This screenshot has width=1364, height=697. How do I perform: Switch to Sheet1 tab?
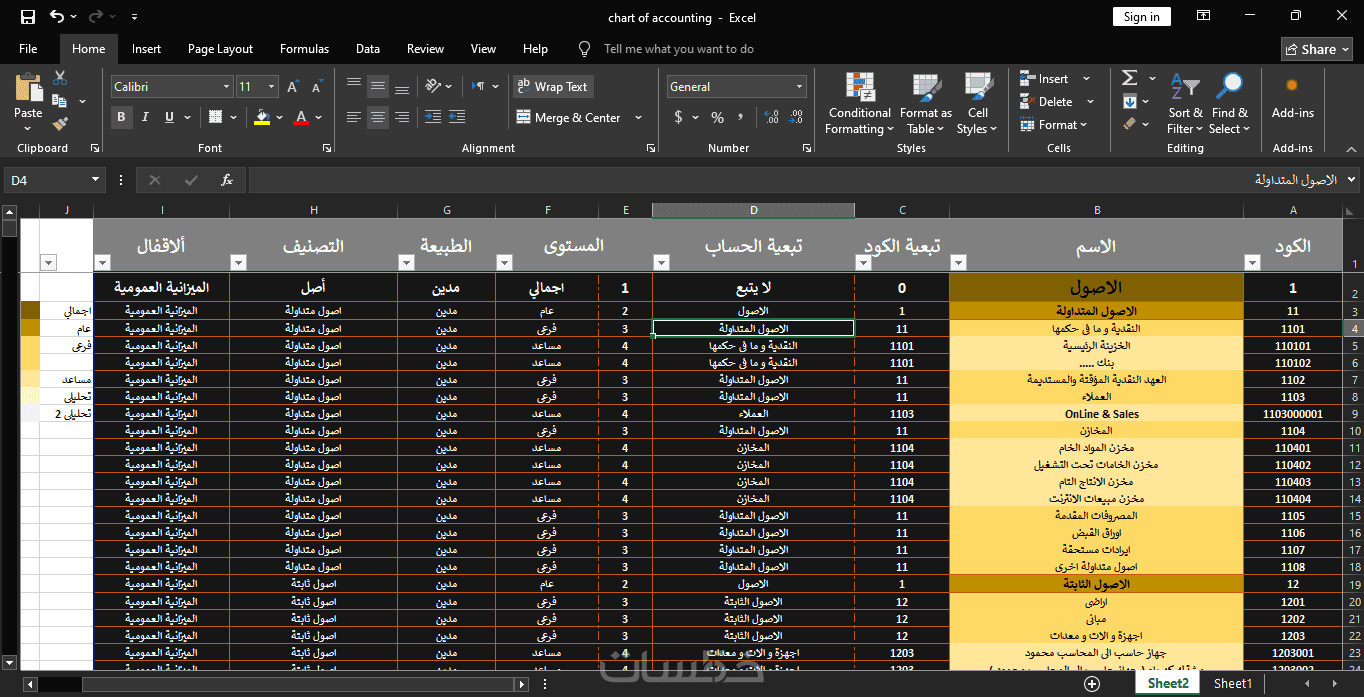[1232, 684]
